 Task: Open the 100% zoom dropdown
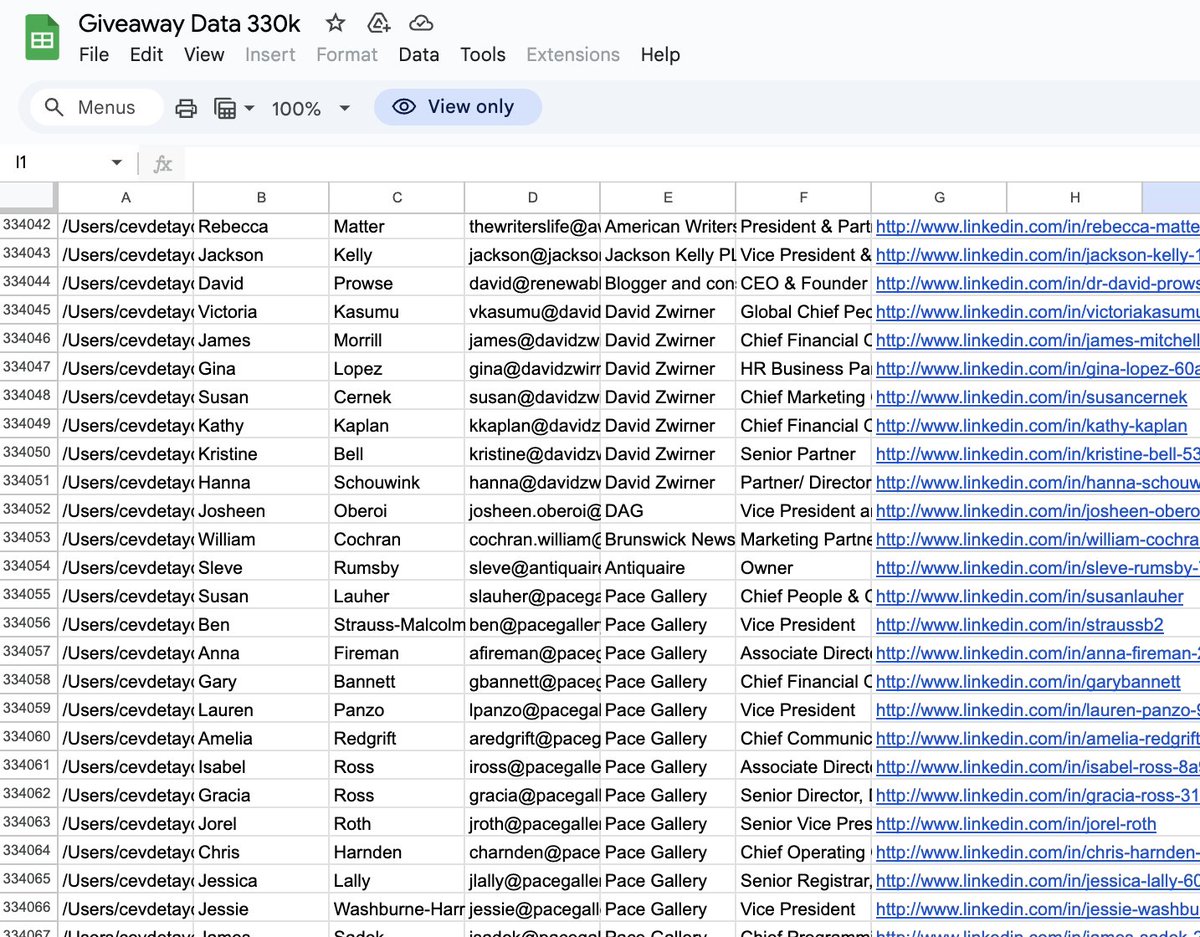pyautogui.click(x=311, y=108)
